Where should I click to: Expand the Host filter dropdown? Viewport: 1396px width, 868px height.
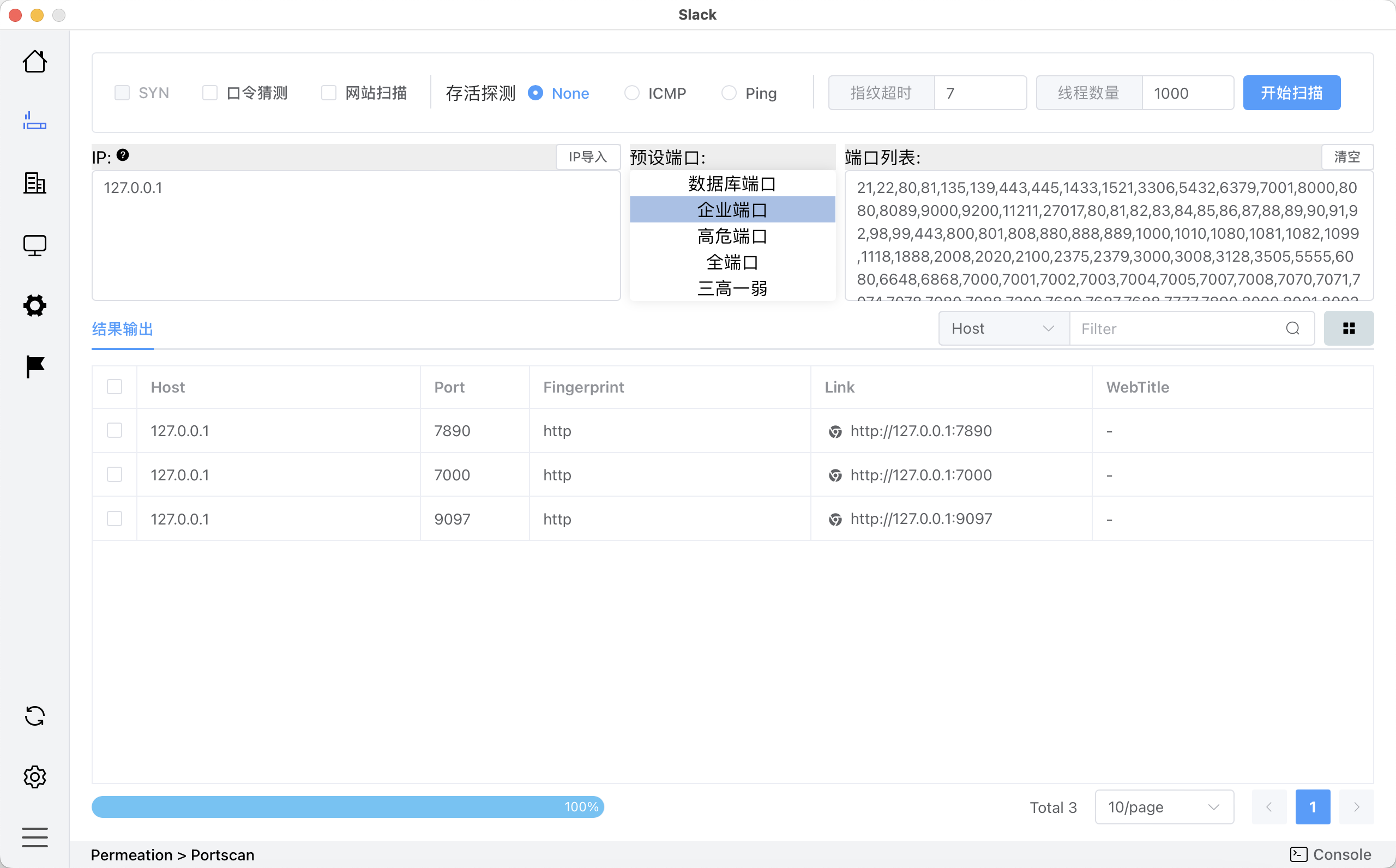point(1003,328)
